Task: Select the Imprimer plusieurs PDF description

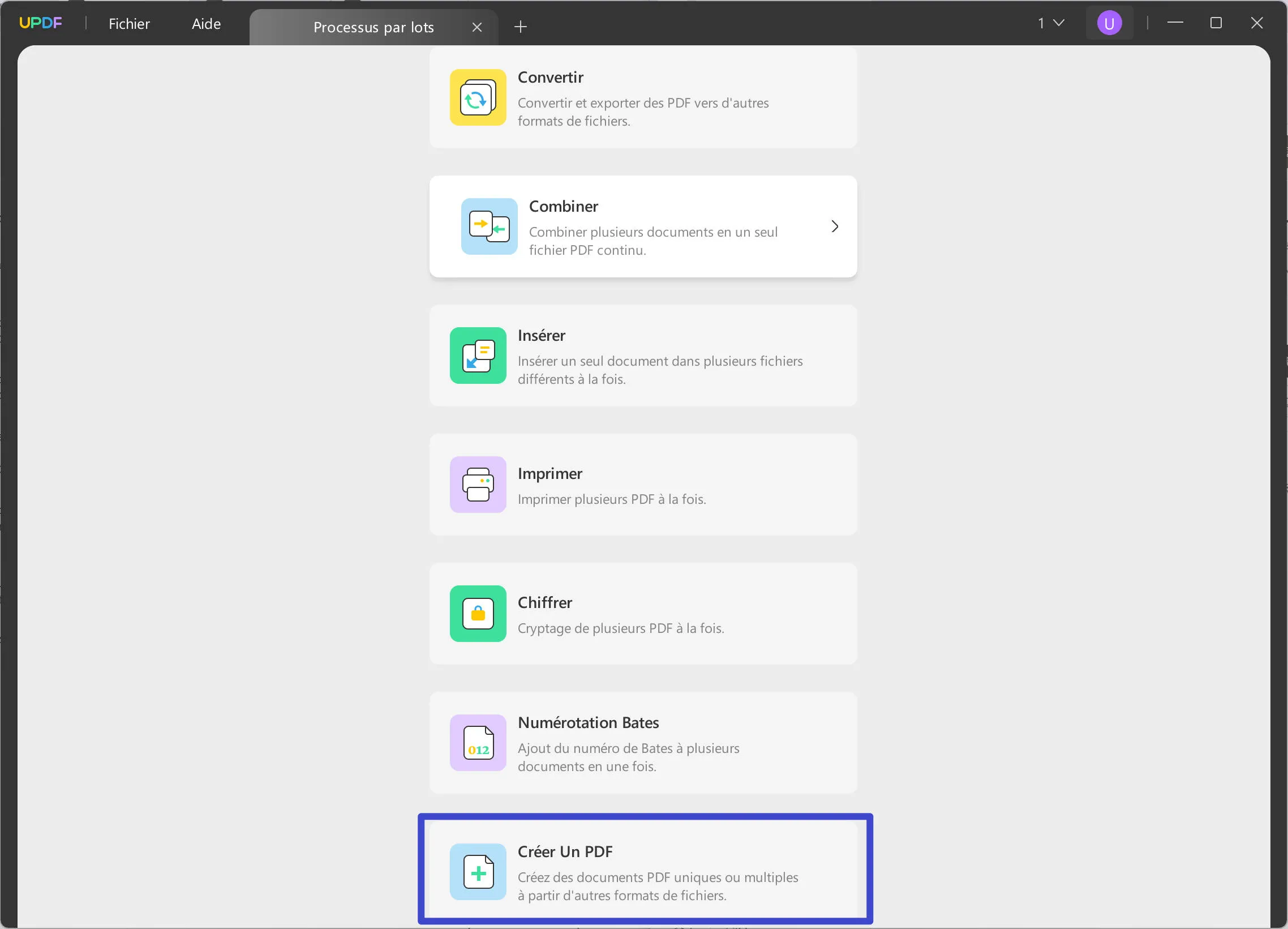Action: (x=611, y=499)
